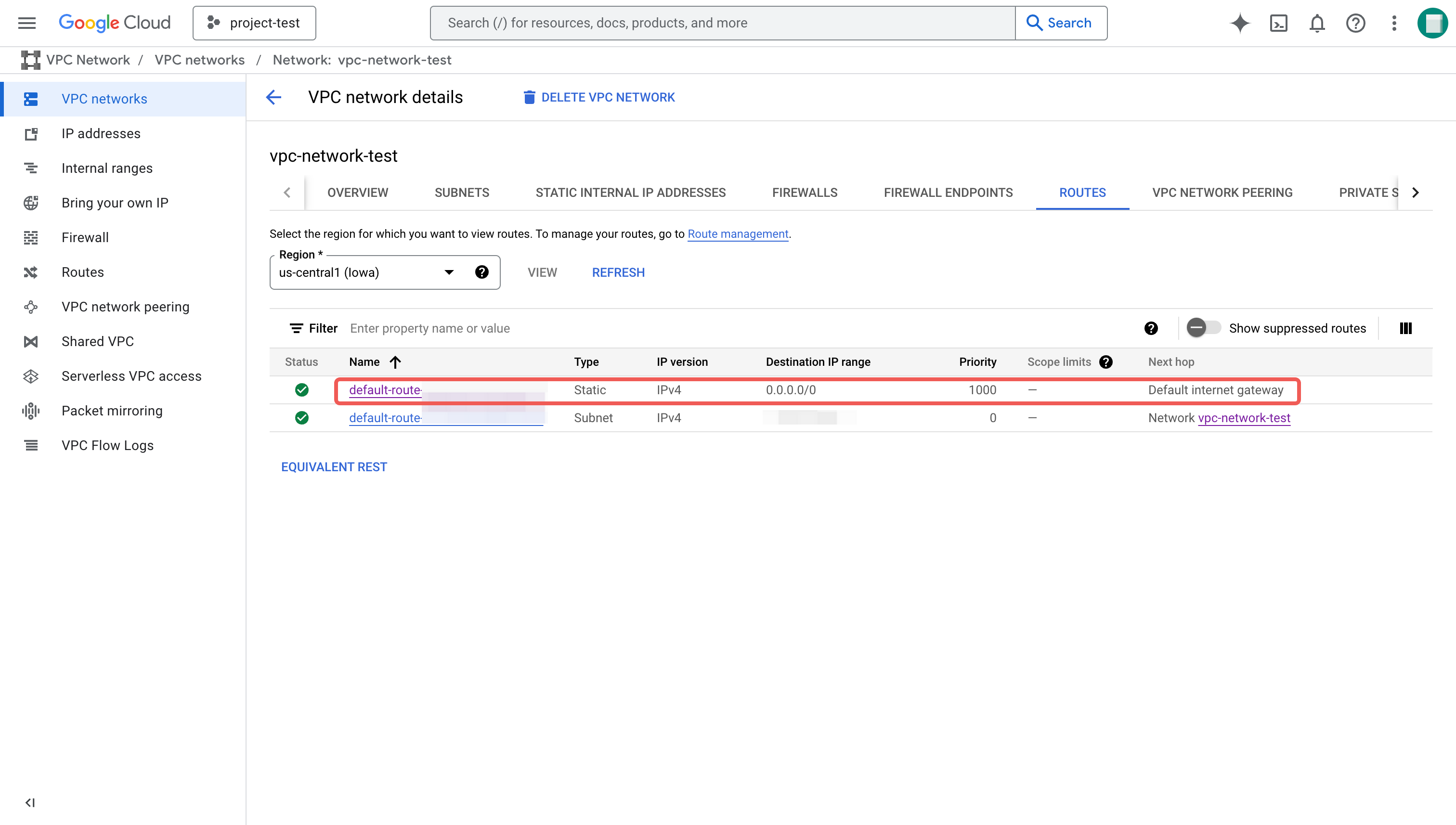
Task: Activate Cloud Shell terminal icon
Action: tap(1279, 23)
